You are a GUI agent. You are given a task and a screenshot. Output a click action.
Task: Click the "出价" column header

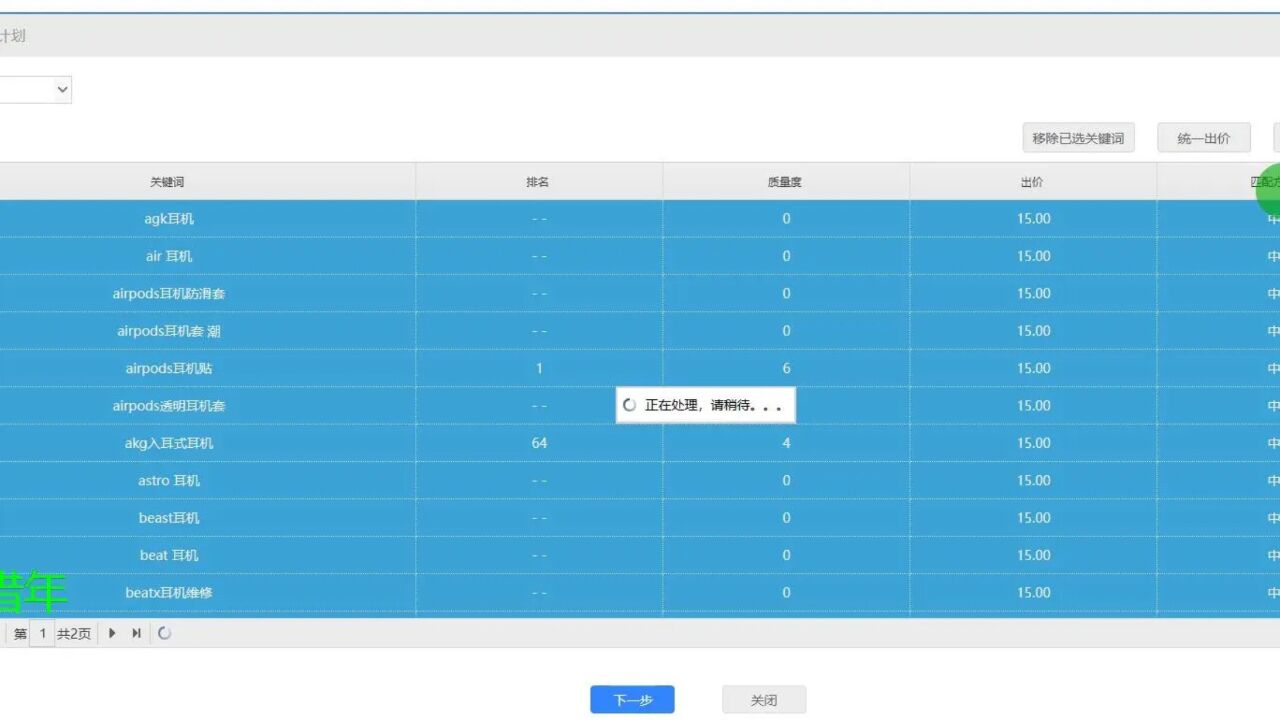[1033, 180]
